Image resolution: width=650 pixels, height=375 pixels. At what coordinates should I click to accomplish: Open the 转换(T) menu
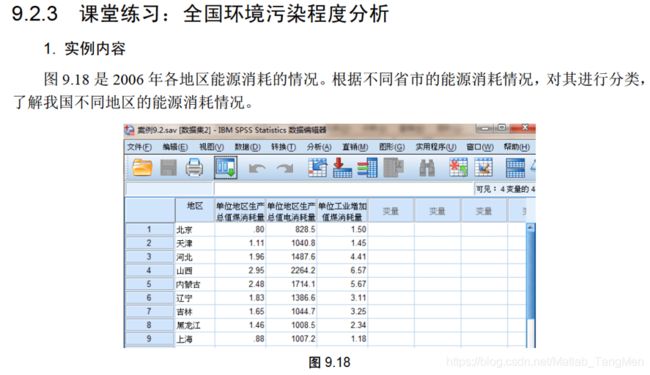284,147
